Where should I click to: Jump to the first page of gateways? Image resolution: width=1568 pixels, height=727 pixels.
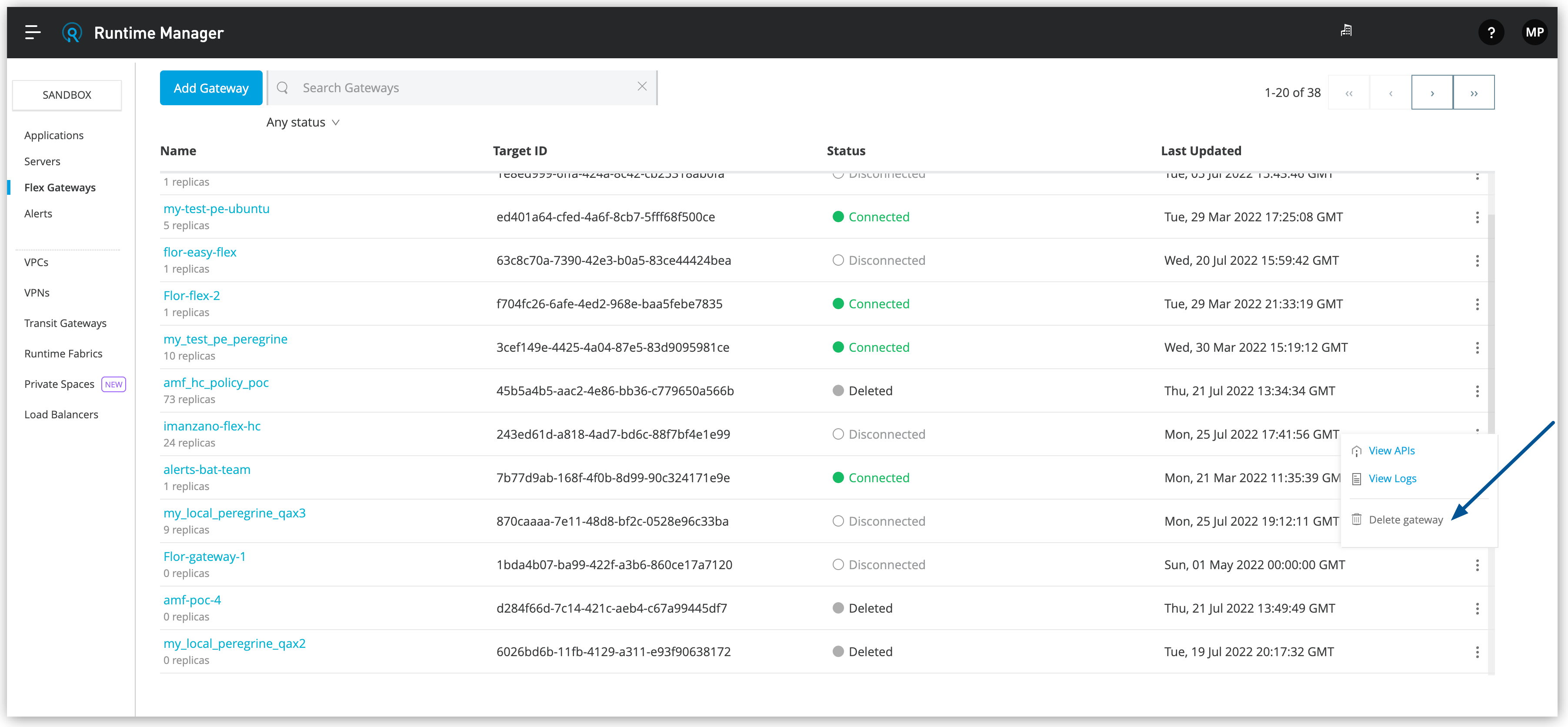point(1349,93)
